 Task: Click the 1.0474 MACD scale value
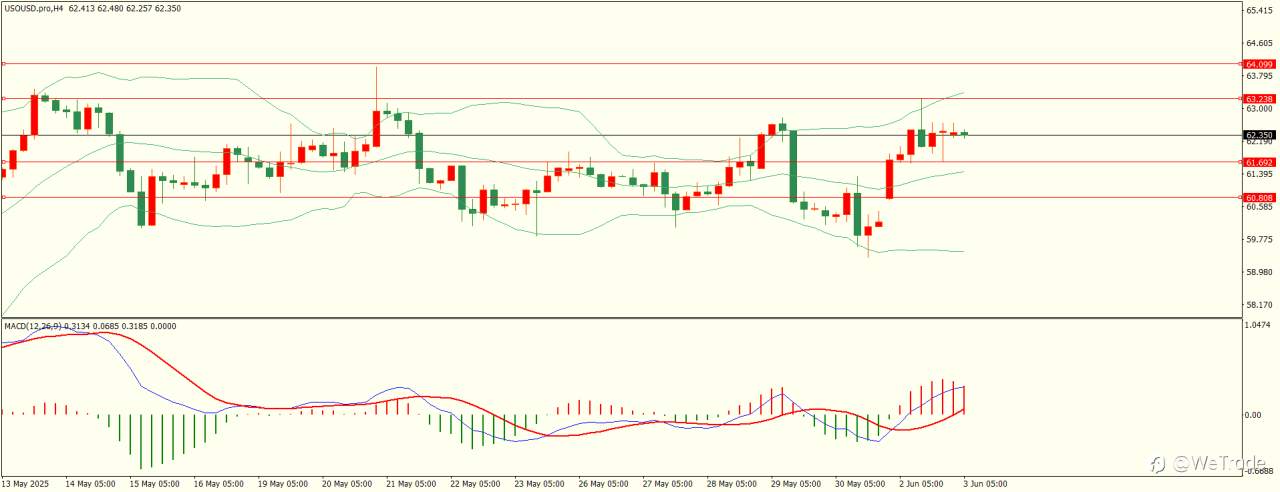(1259, 325)
